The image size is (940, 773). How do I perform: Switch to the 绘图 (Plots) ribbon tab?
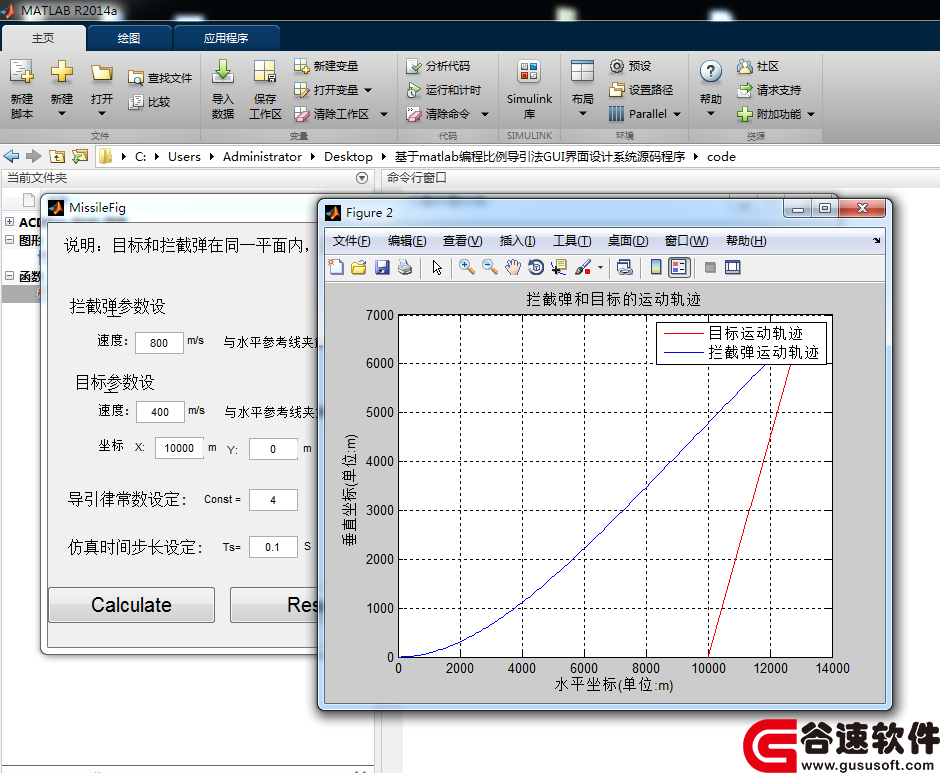129,38
